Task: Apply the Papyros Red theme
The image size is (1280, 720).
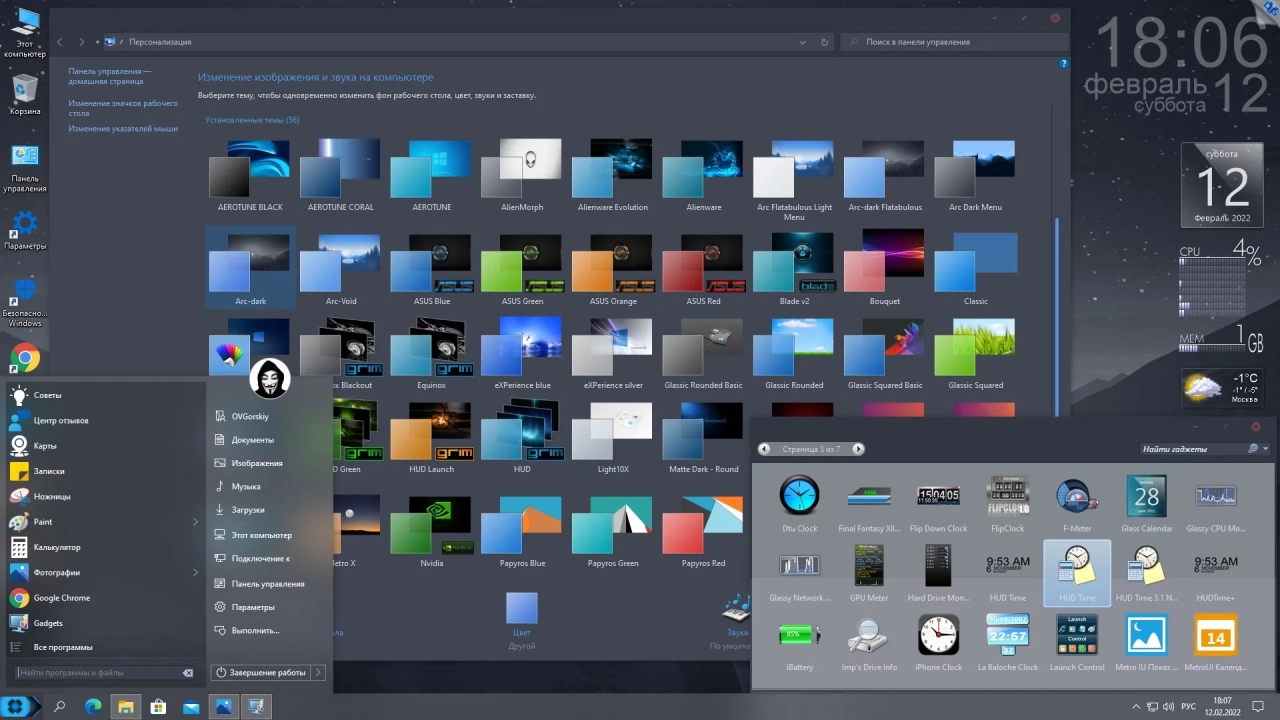Action: click(x=703, y=533)
